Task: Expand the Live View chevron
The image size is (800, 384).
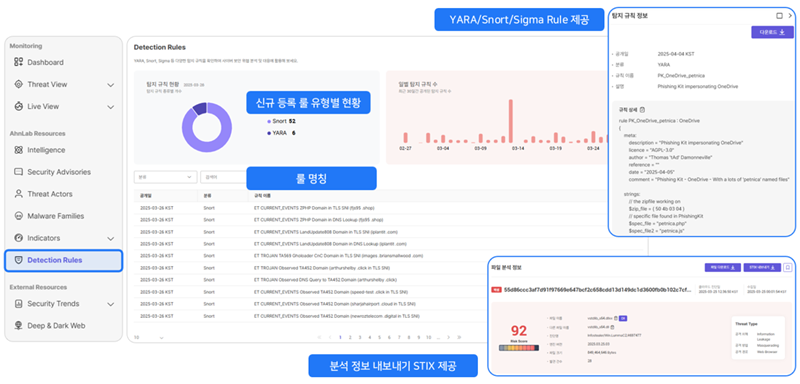Action: pyautogui.click(x=111, y=107)
